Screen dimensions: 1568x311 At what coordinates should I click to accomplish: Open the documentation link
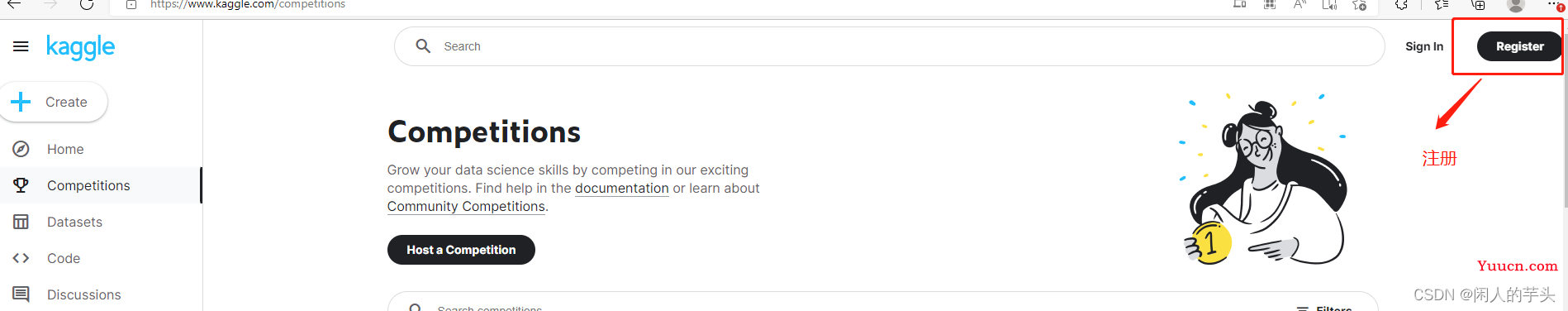click(622, 188)
